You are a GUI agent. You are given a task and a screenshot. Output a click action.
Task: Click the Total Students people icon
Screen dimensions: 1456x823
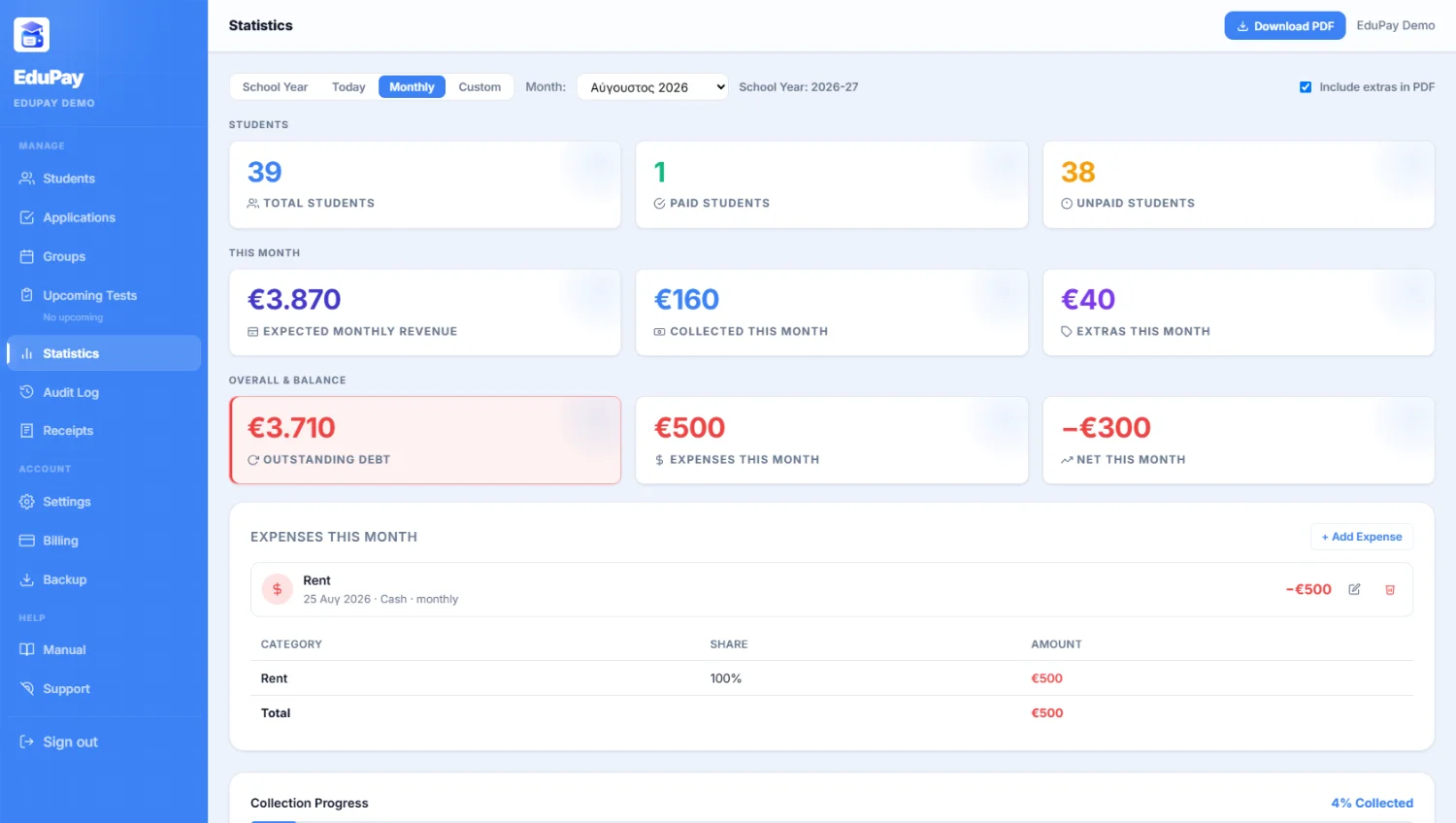point(253,203)
